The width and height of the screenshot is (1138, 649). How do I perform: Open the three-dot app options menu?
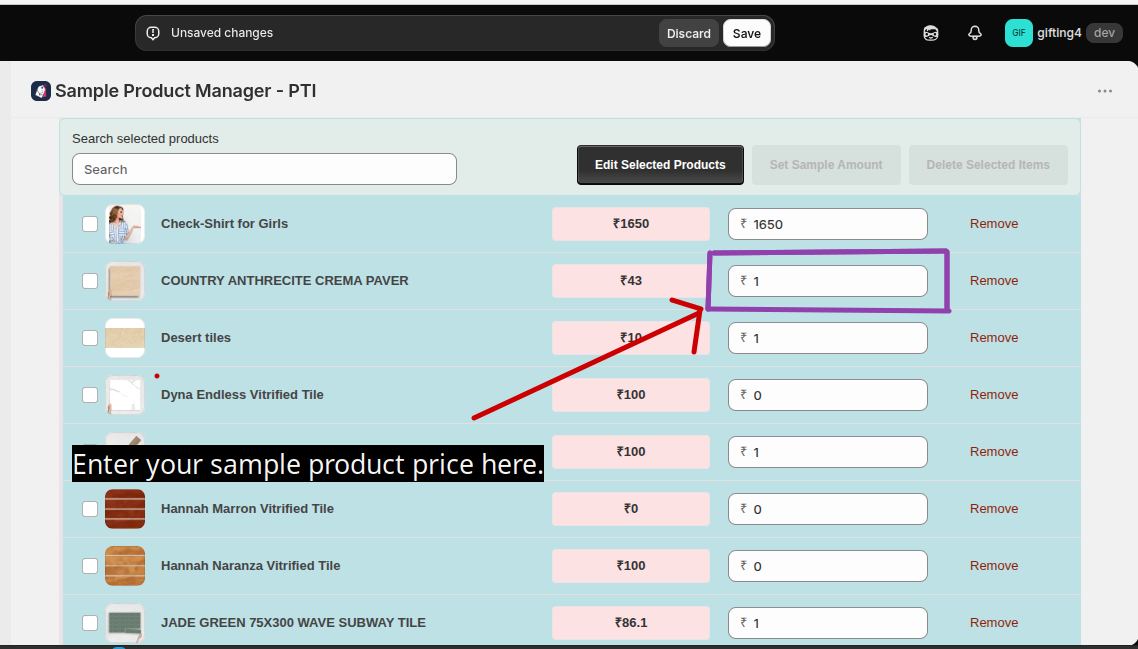click(1105, 91)
